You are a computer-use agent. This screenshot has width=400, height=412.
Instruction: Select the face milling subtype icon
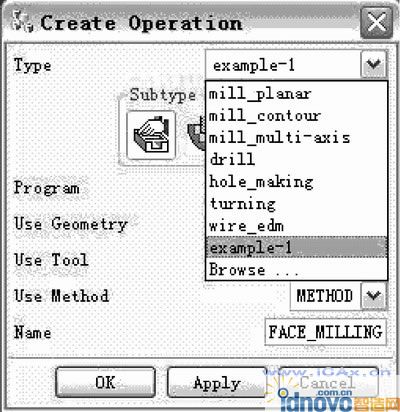(151, 135)
